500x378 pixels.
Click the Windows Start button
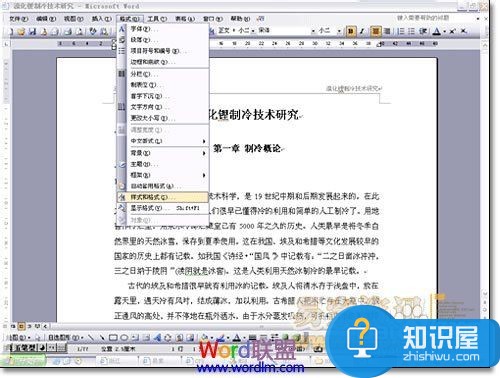pyautogui.click(x=23, y=361)
